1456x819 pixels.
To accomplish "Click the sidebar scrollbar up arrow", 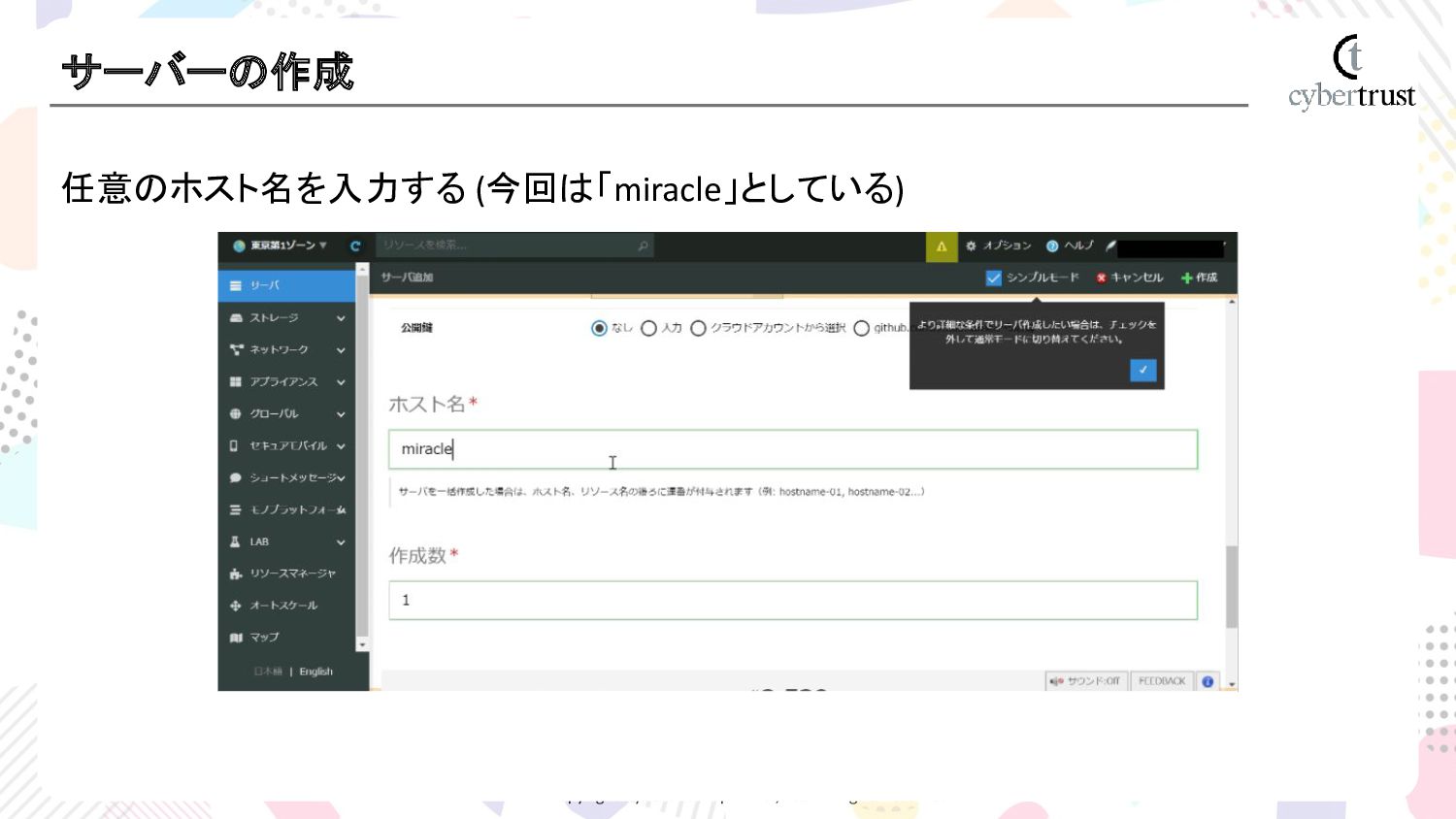I will click(362, 269).
